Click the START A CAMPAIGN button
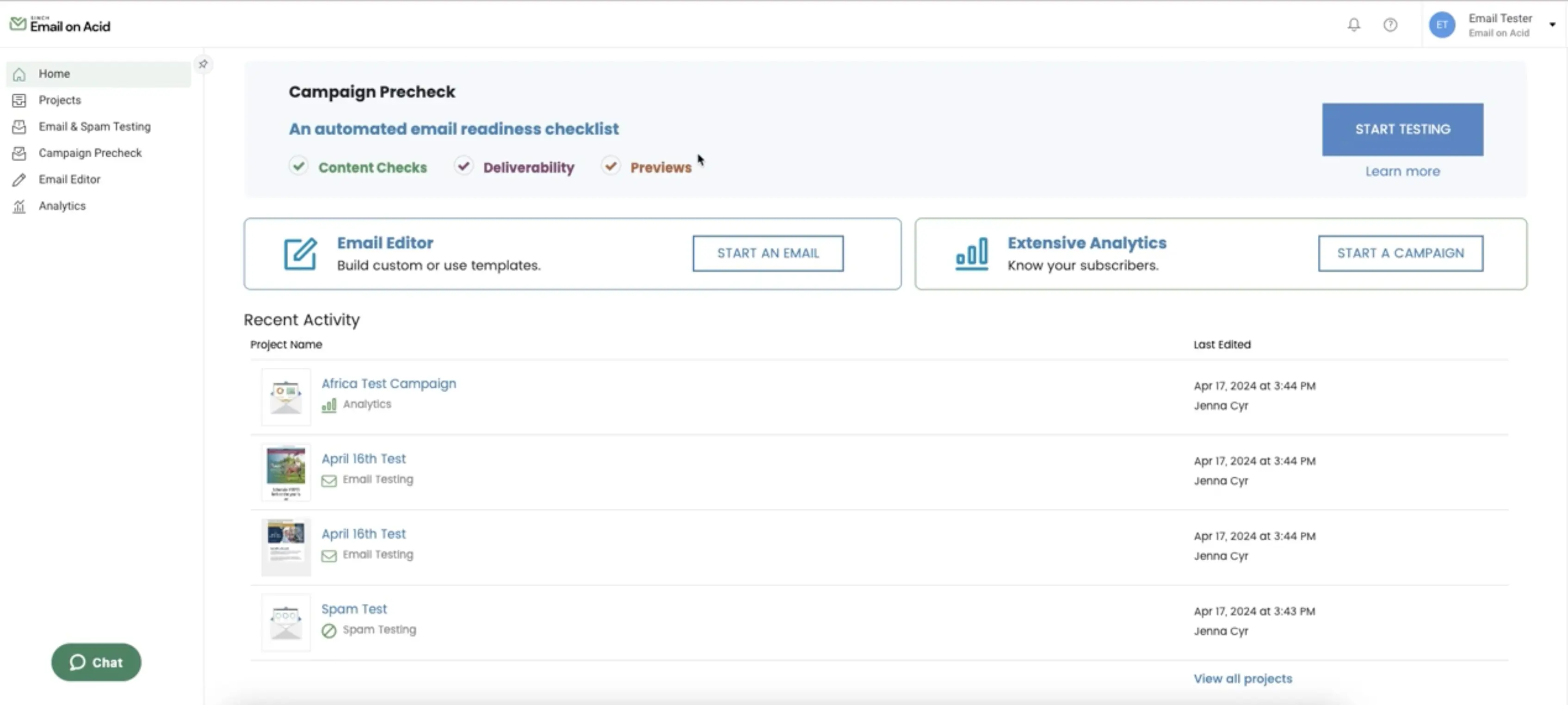1568x705 pixels. pyautogui.click(x=1400, y=253)
